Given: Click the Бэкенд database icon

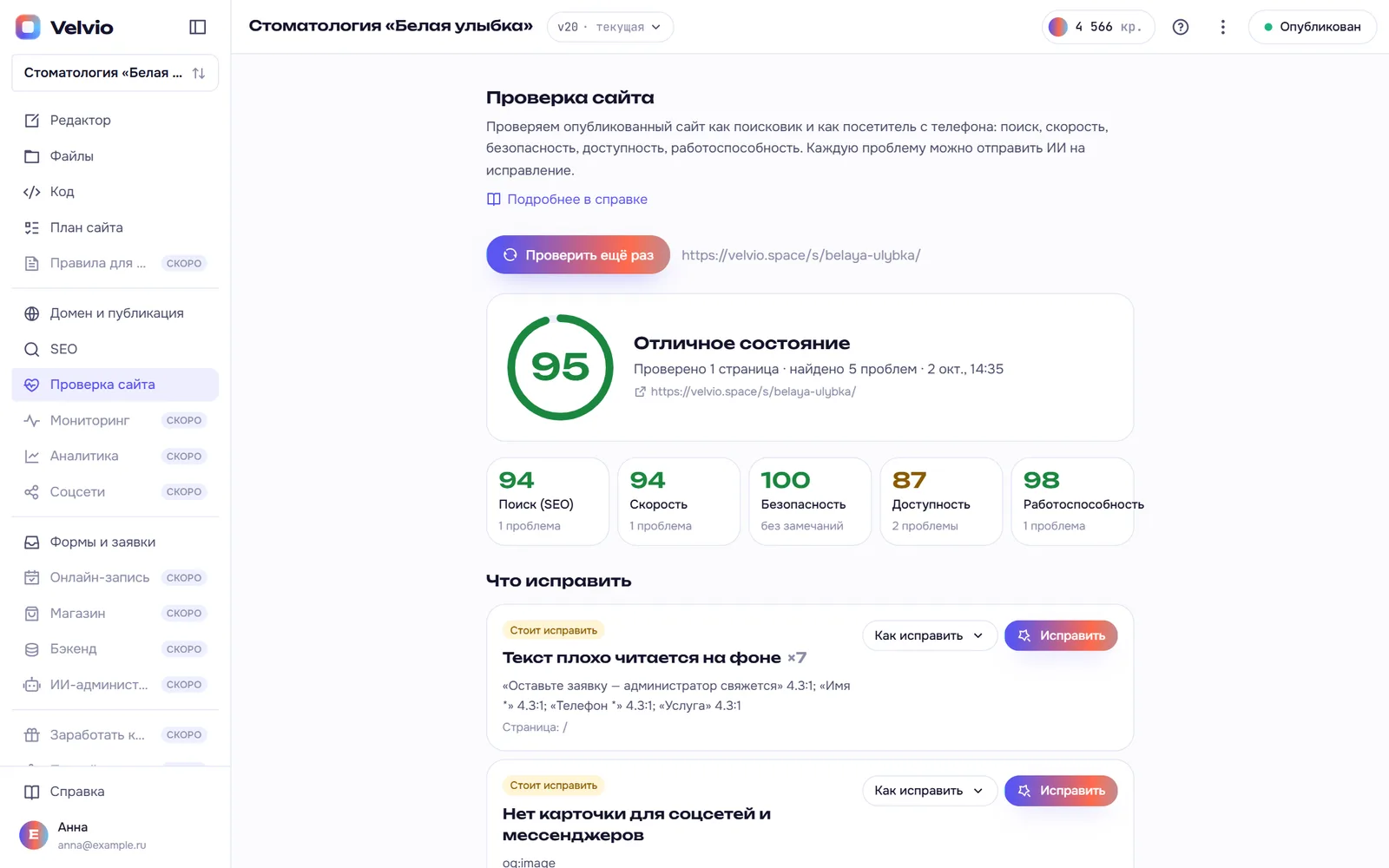Looking at the screenshot, I should point(32,649).
